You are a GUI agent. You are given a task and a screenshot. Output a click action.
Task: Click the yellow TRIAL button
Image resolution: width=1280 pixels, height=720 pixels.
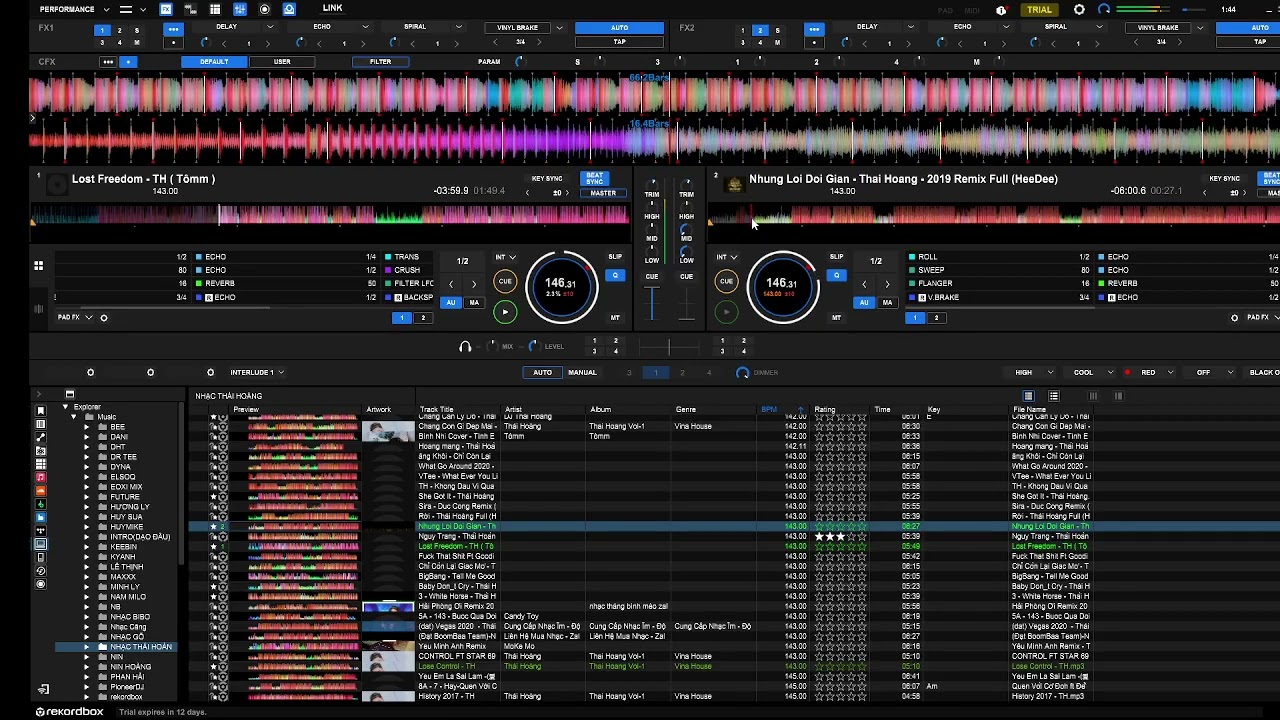point(1039,10)
